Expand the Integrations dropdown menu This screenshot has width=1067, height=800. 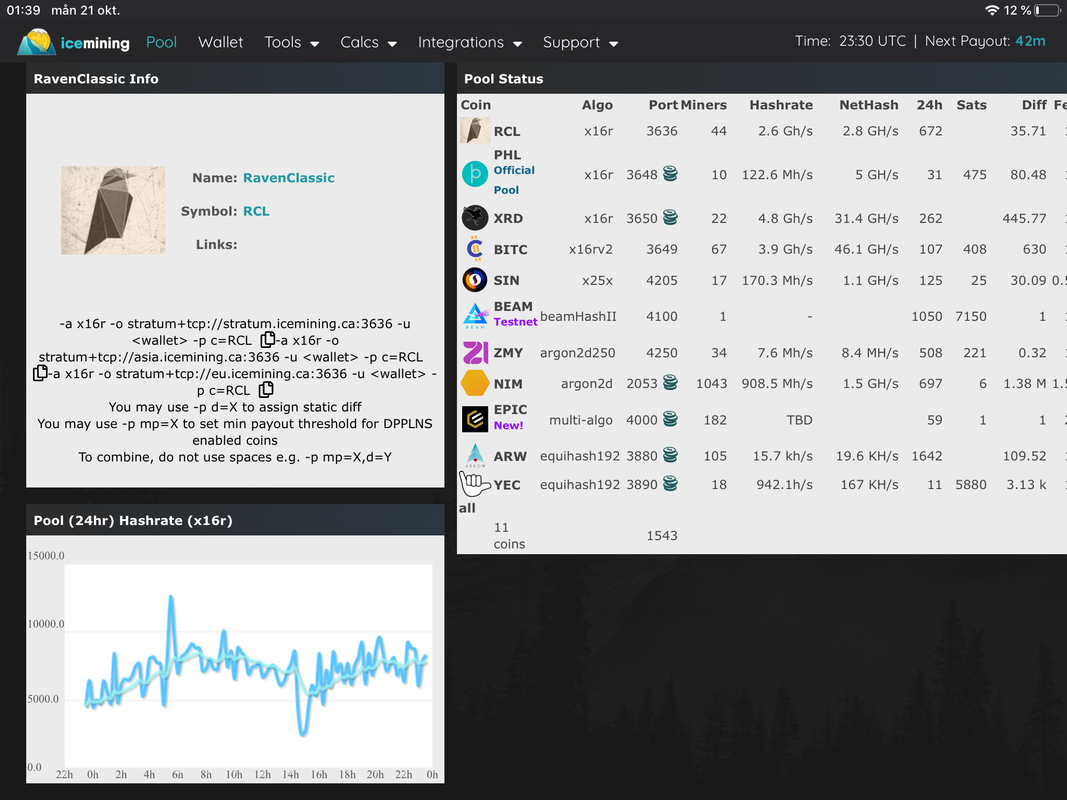click(470, 42)
